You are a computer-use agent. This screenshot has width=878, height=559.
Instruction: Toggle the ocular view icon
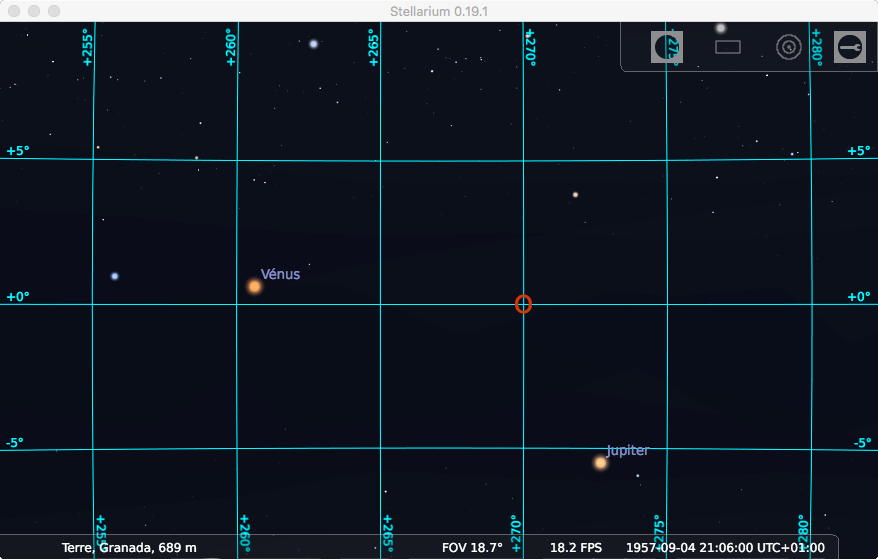(667, 47)
